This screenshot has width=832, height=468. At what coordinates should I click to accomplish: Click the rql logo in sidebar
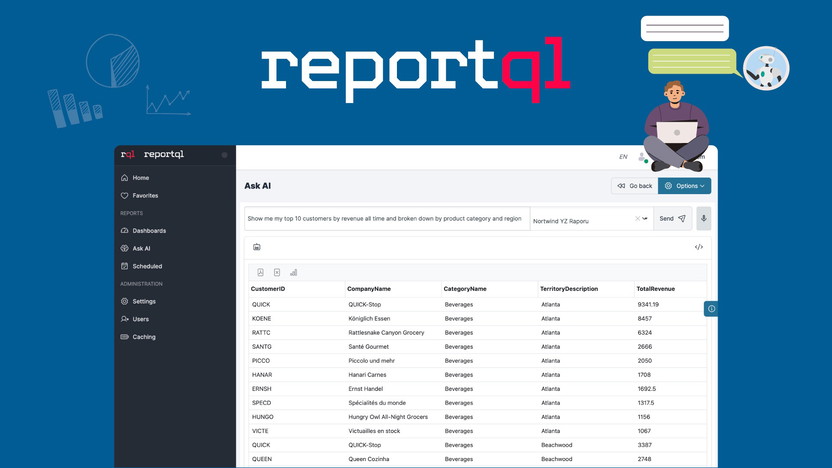point(128,155)
